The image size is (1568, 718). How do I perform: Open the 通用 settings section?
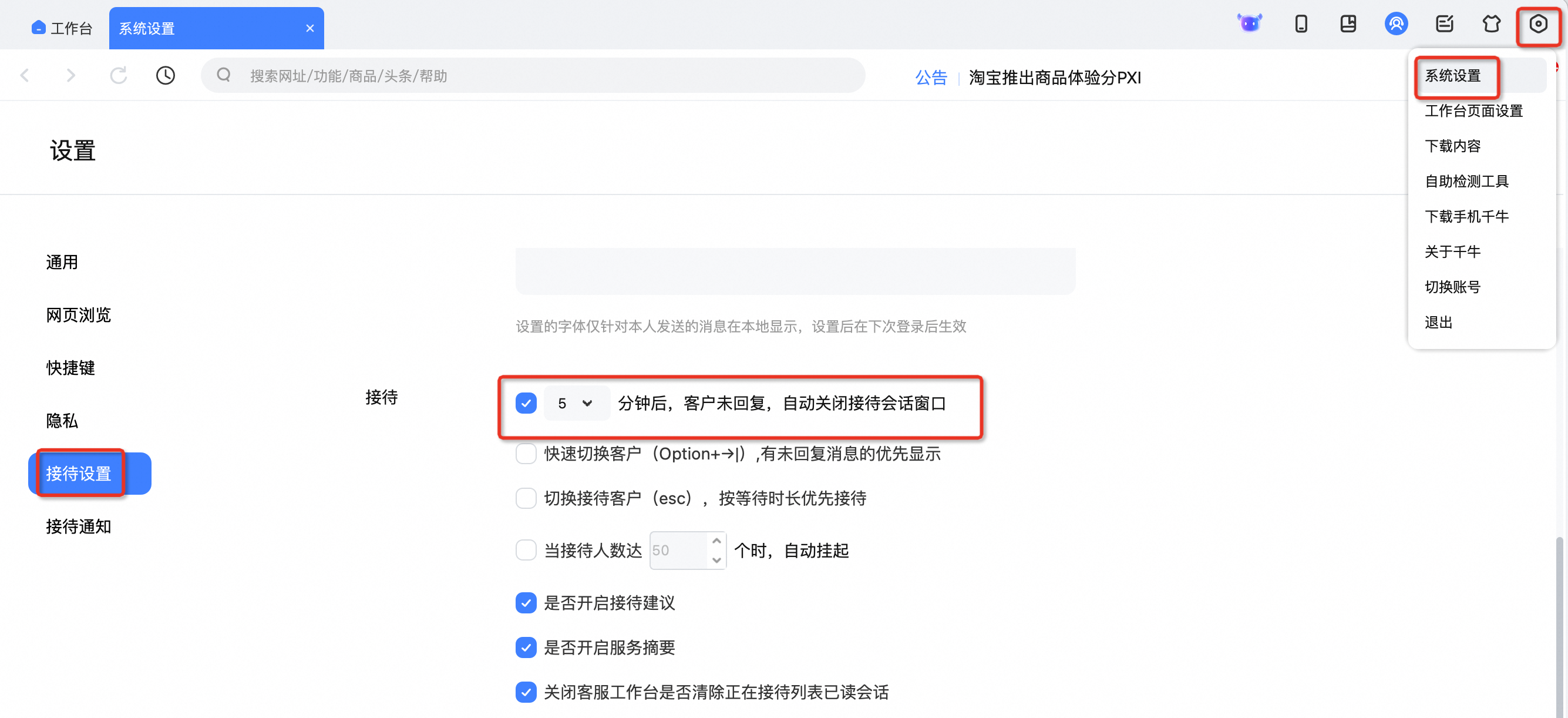[62, 263]
